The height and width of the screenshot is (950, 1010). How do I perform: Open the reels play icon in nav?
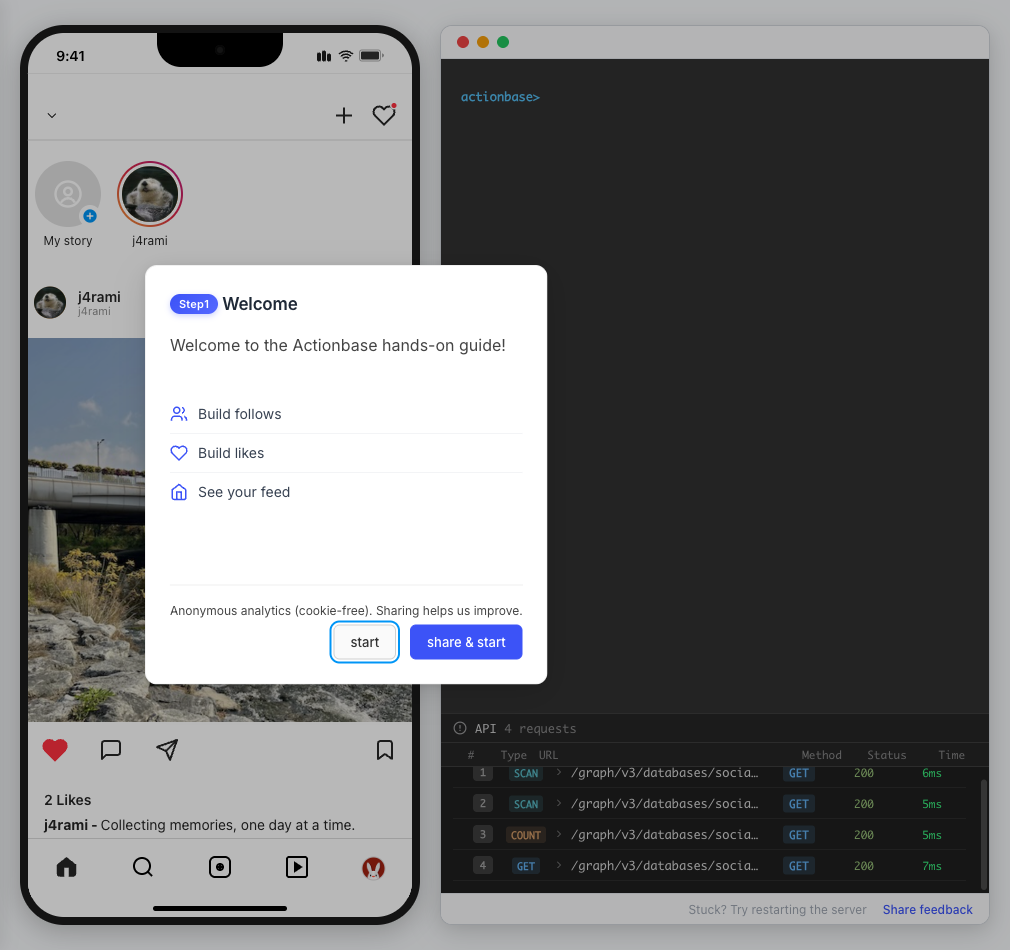click(x=297, y=867)
